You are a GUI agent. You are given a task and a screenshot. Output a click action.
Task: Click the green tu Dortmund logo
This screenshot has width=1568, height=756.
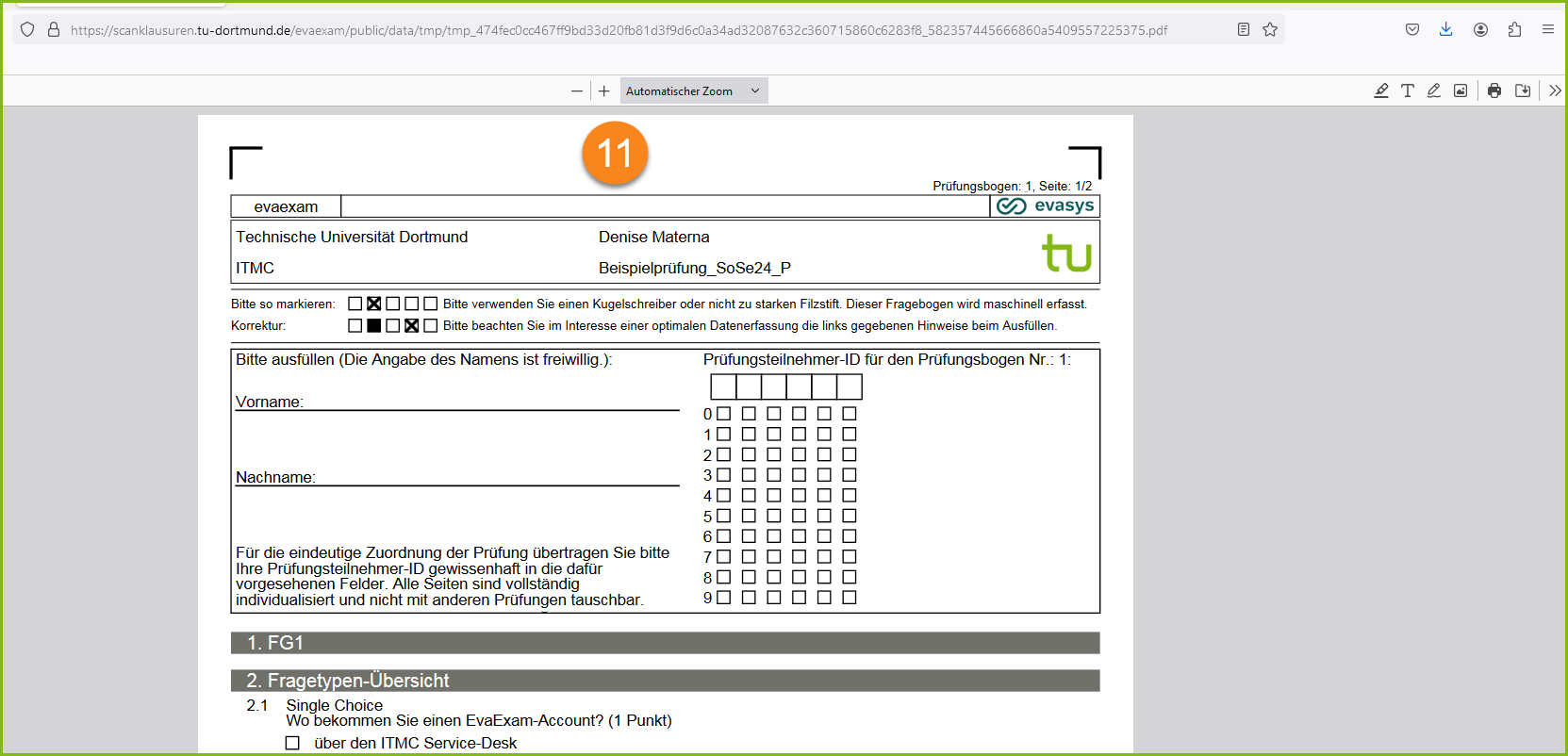[x=1066, y=253]
